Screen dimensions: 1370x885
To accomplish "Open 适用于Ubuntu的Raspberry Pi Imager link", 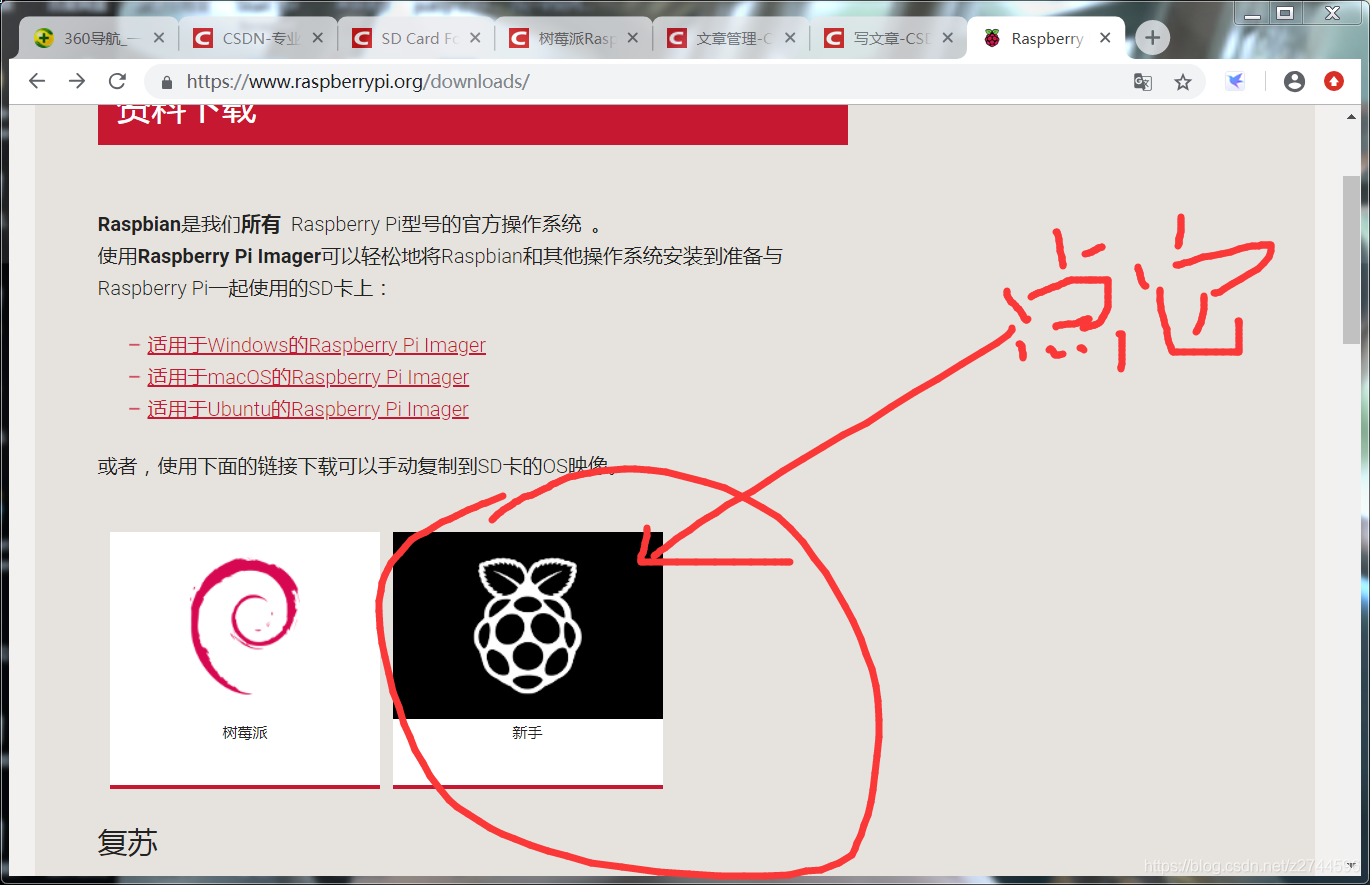I will point(308,409).
